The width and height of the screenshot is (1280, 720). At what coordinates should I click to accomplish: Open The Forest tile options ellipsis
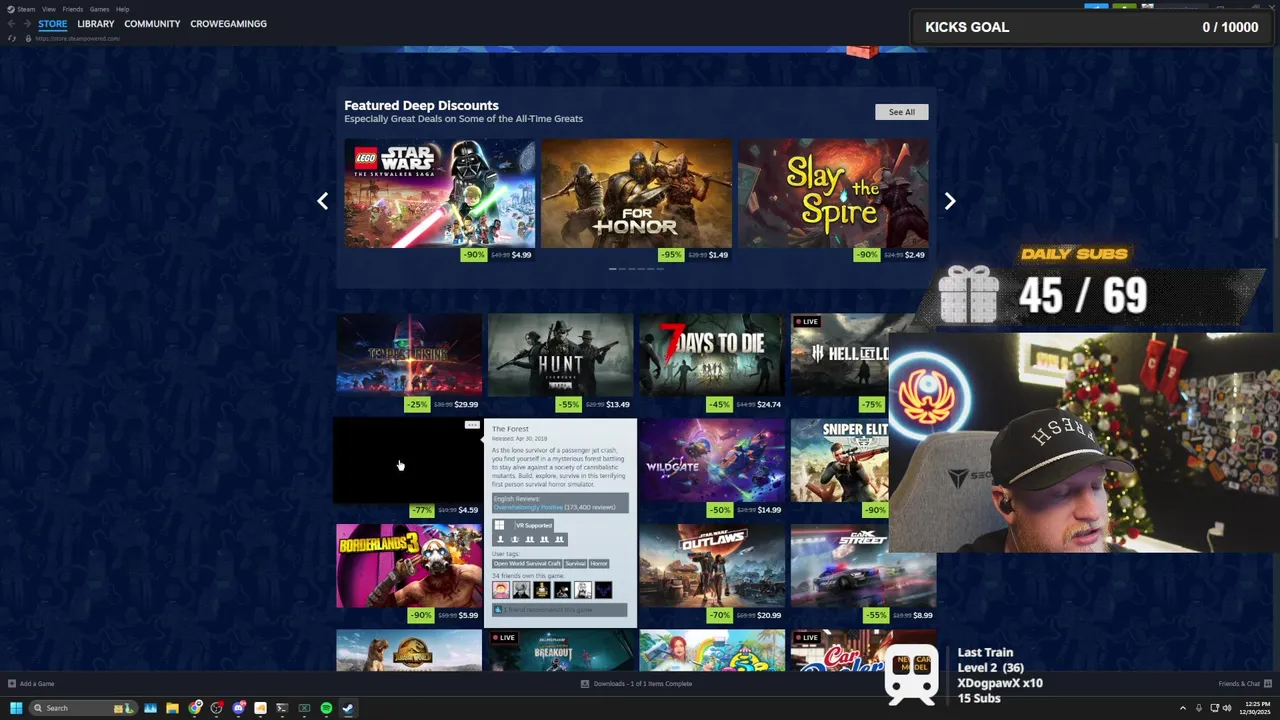tap(471, 425)
